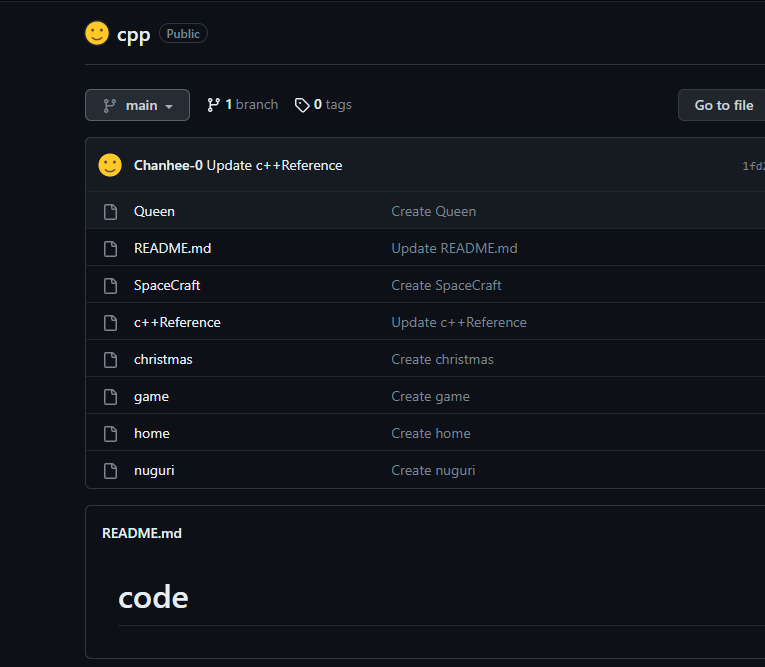Click the README.md heading in preview panel
This screenshot has width=765, height=667.
pos(142,533)
